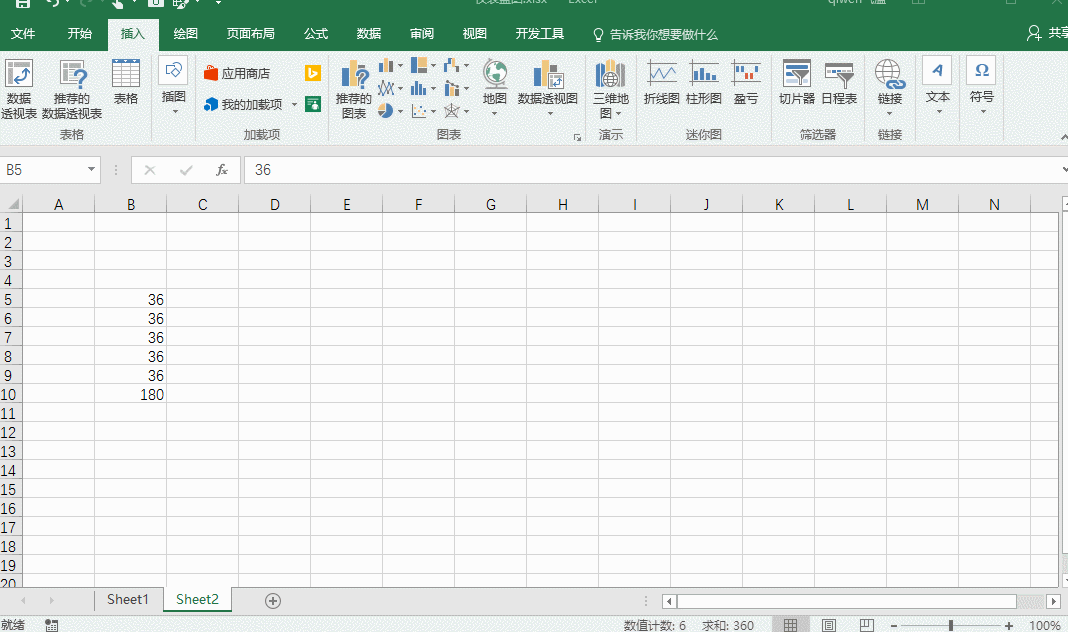Insert a Timeline (日程表)
Viewport: 1068px width, 632px height.
[839, 82]
